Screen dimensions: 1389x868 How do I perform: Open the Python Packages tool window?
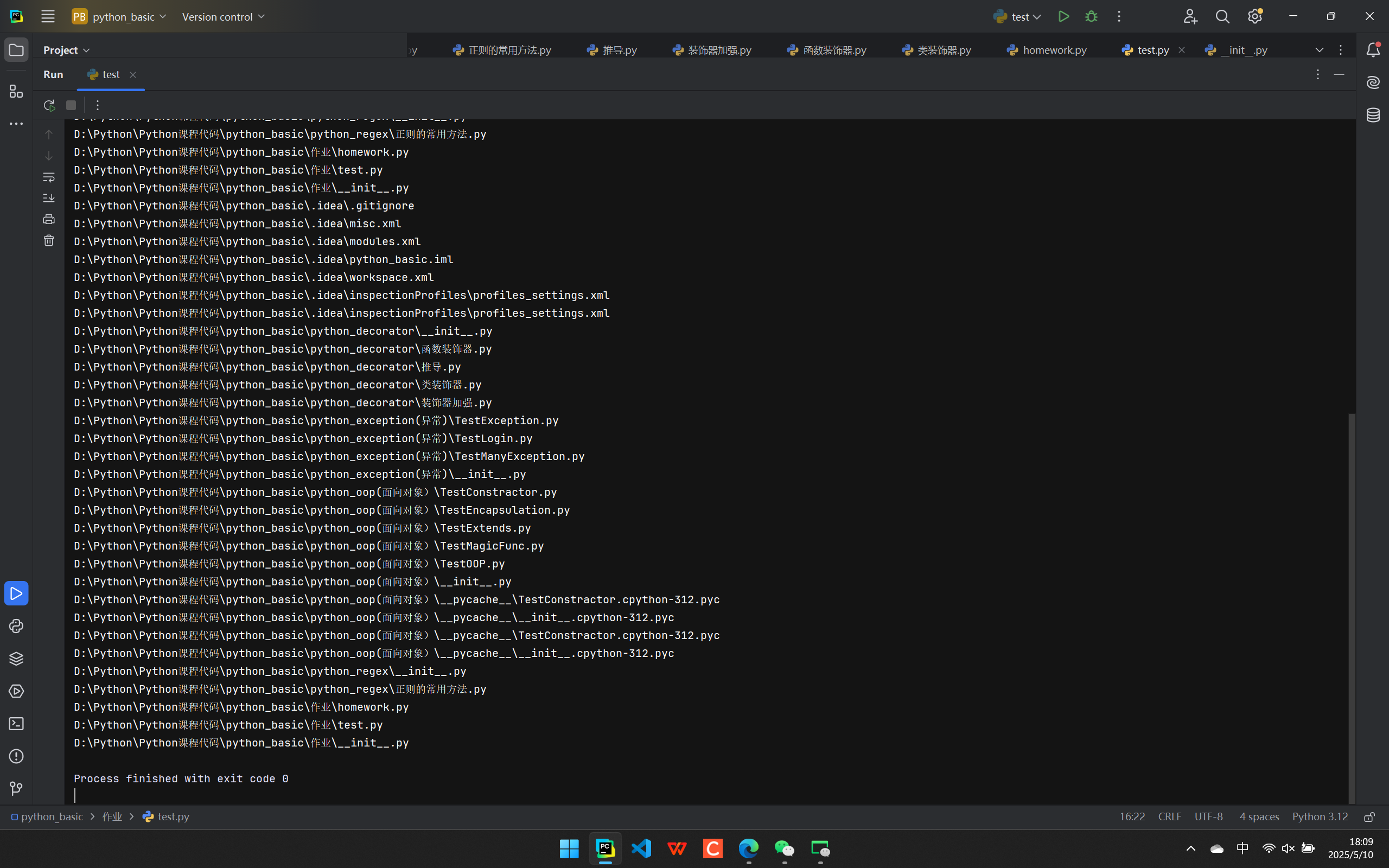(x=16, y=659)
